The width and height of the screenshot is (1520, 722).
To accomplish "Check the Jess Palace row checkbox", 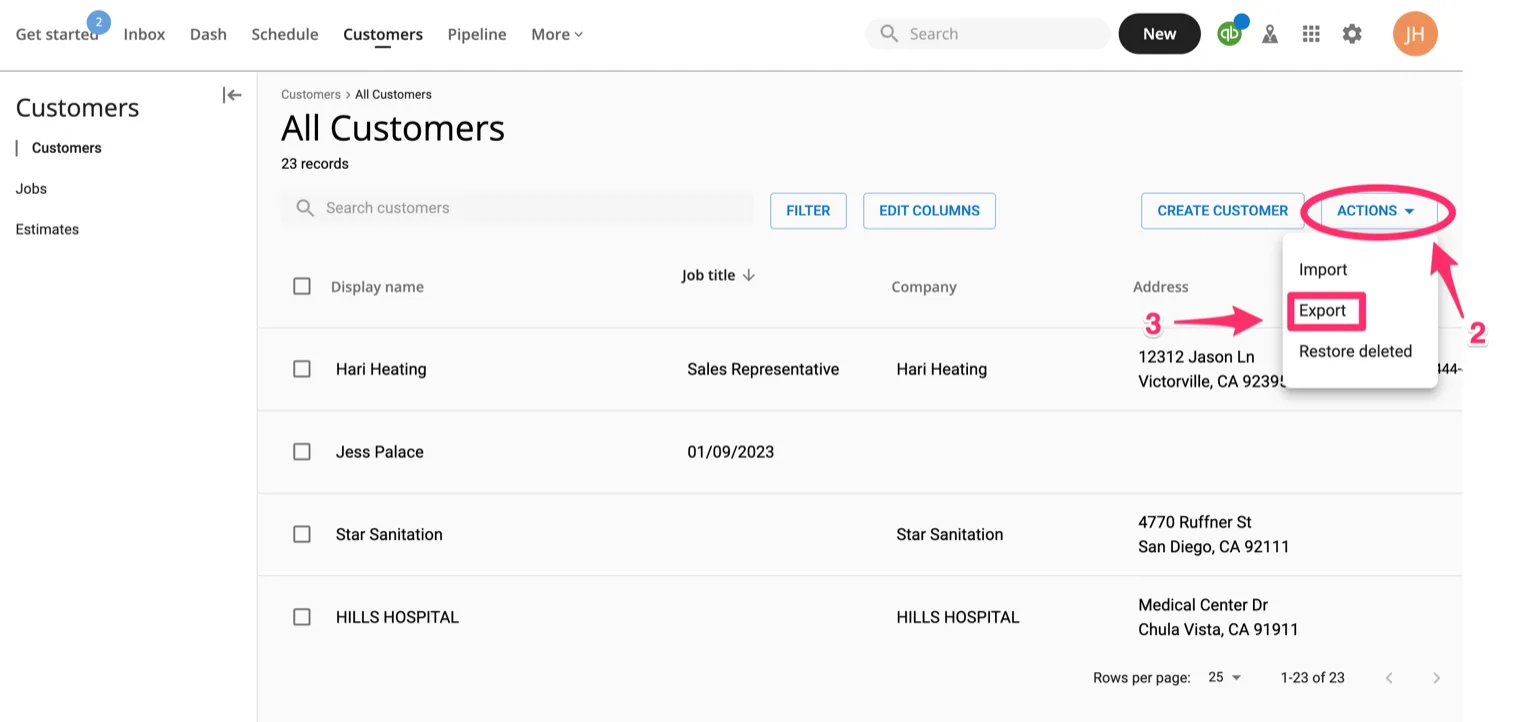I will 302,452.
